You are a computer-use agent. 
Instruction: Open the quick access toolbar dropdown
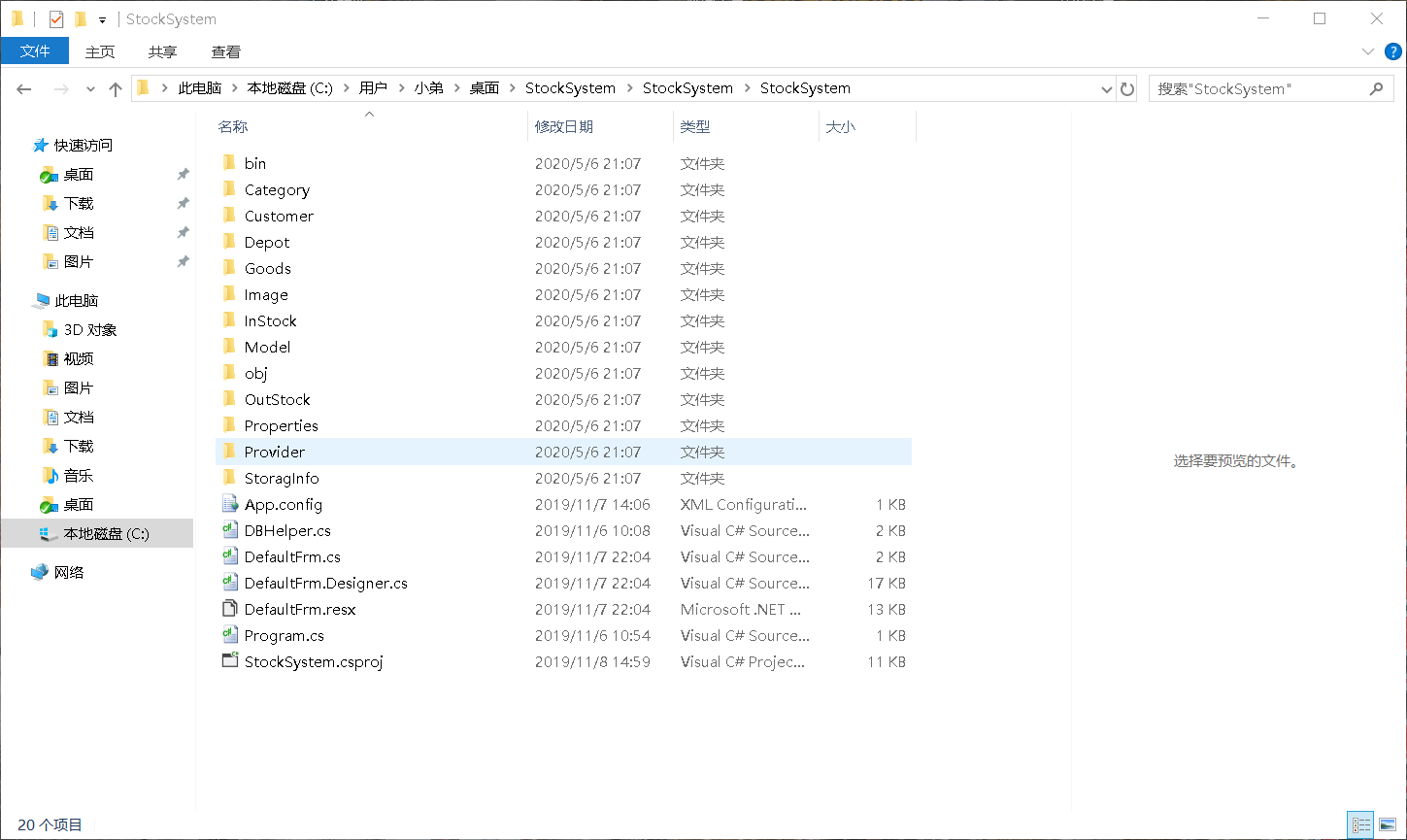coord(102,19)
